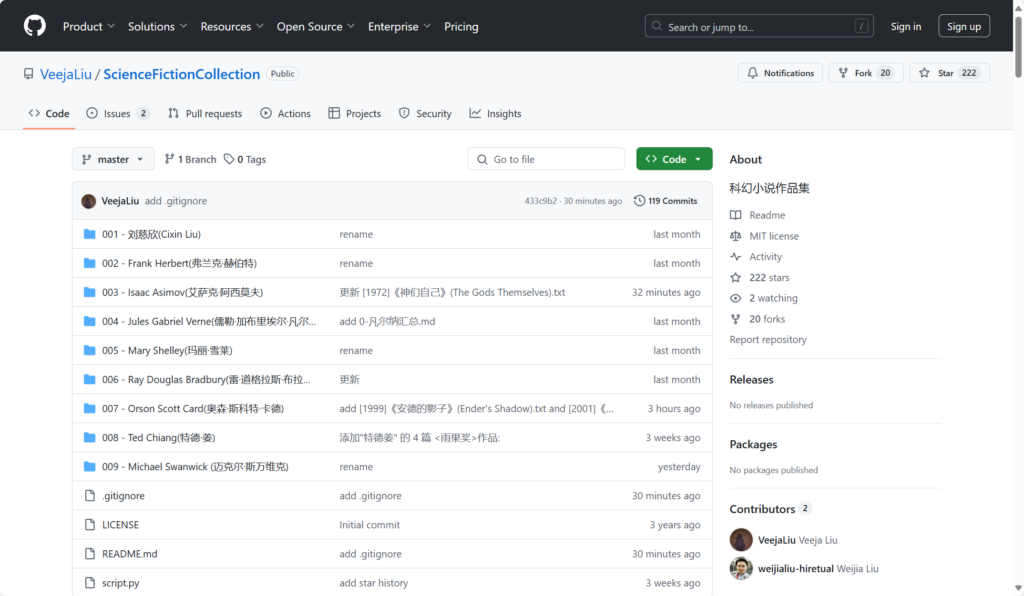Click the folder icon for 003 - Isaac Asimov
The width and height of the screenshot is (1024, 596).
[x=89, y=292]
